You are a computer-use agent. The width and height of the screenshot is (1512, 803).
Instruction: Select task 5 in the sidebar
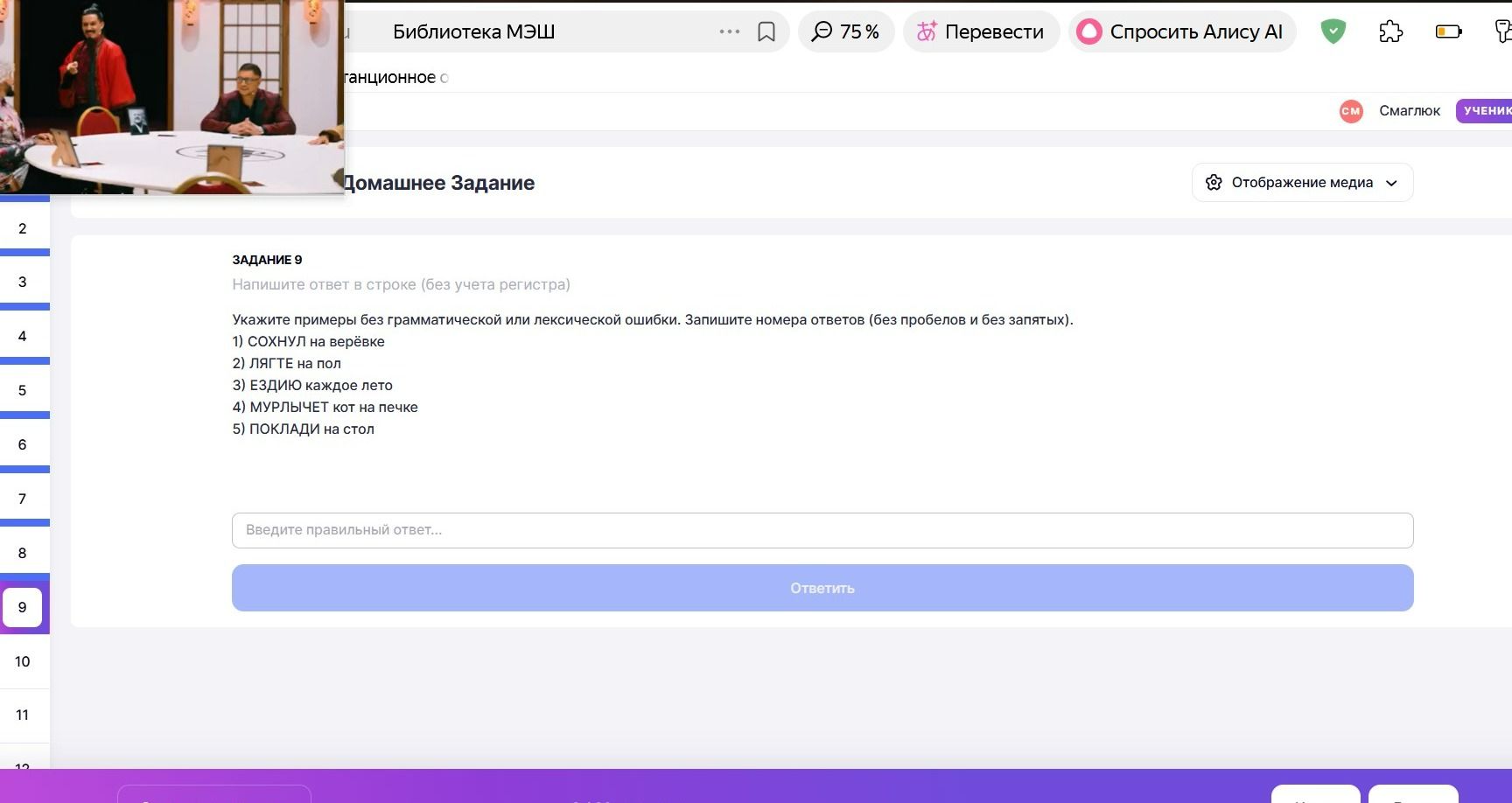click(x=23, y=390)
